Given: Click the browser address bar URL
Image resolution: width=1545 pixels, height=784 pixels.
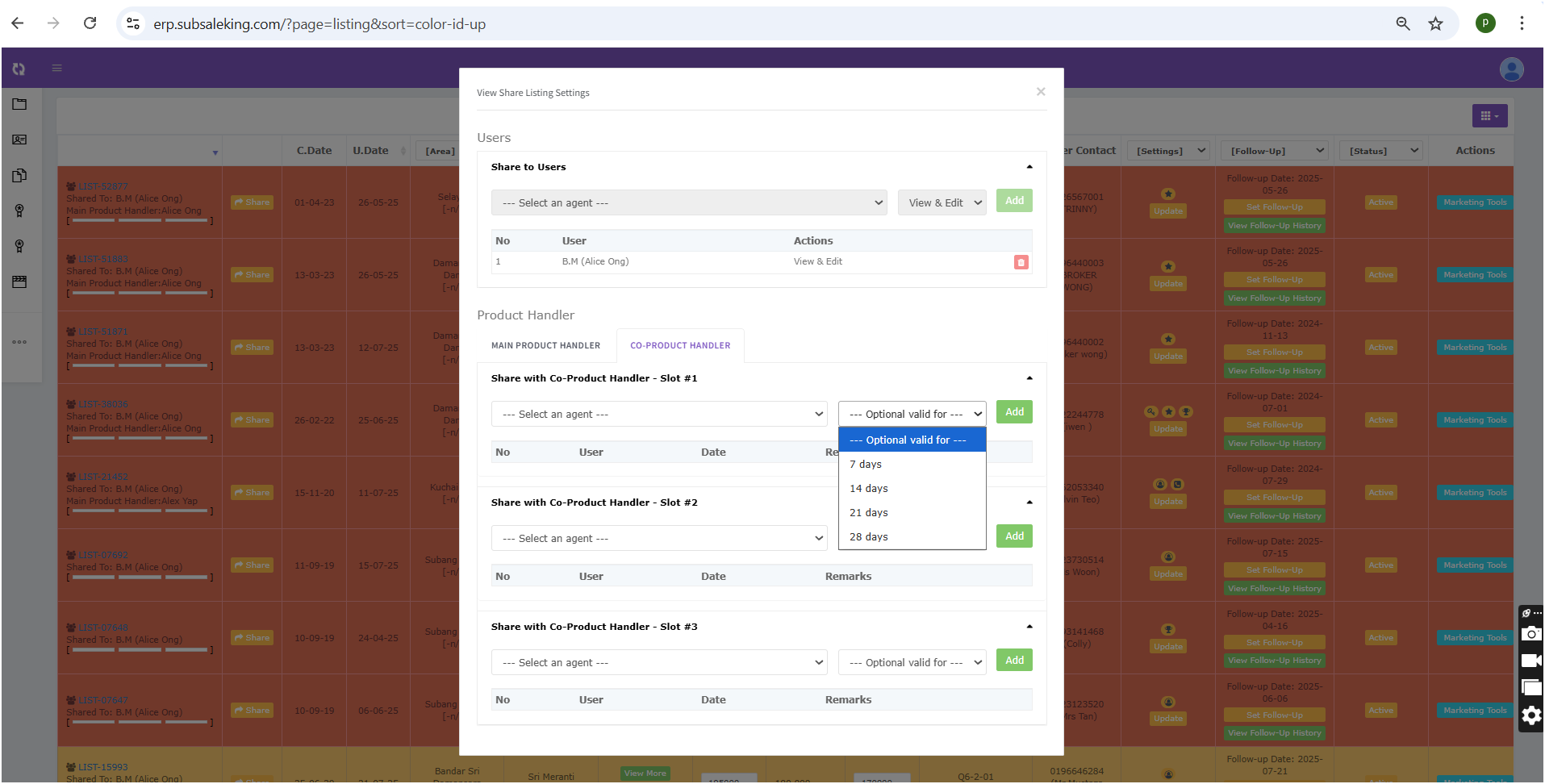Looking at the screenshot, I should click(x=319, y=24).
